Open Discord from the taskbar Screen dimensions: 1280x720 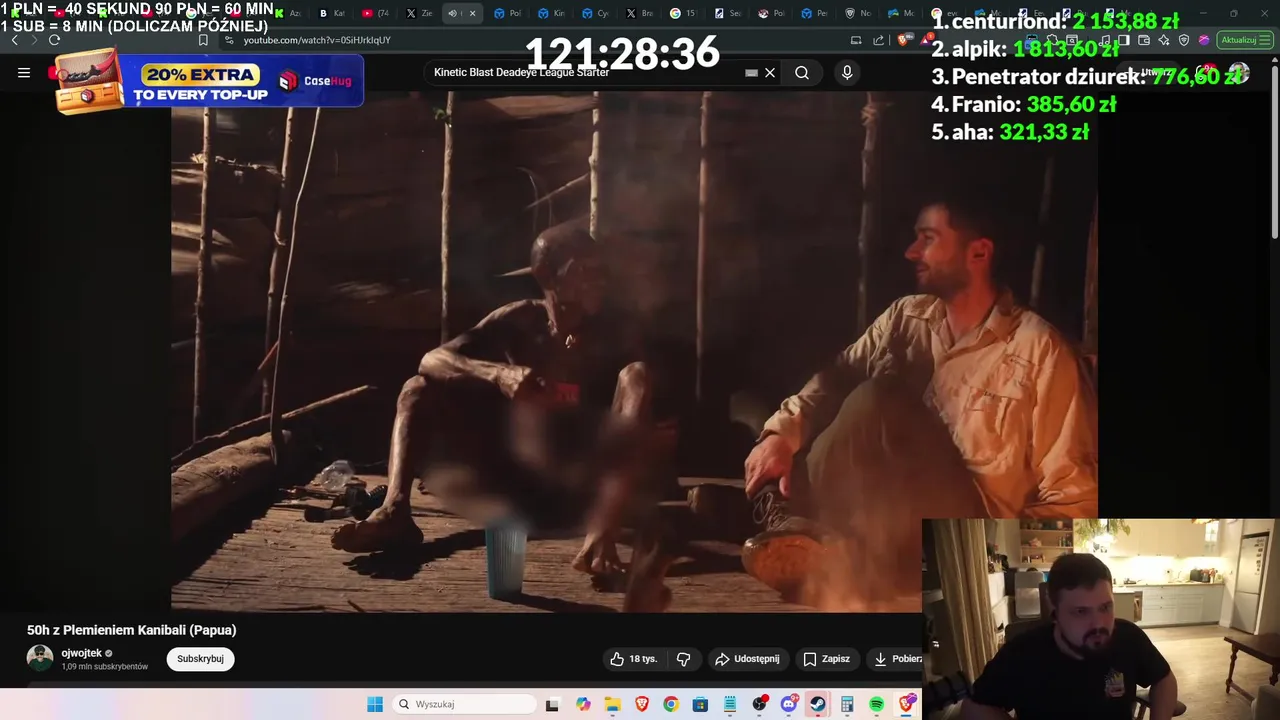pyautogui.click(x=789, y=704)
